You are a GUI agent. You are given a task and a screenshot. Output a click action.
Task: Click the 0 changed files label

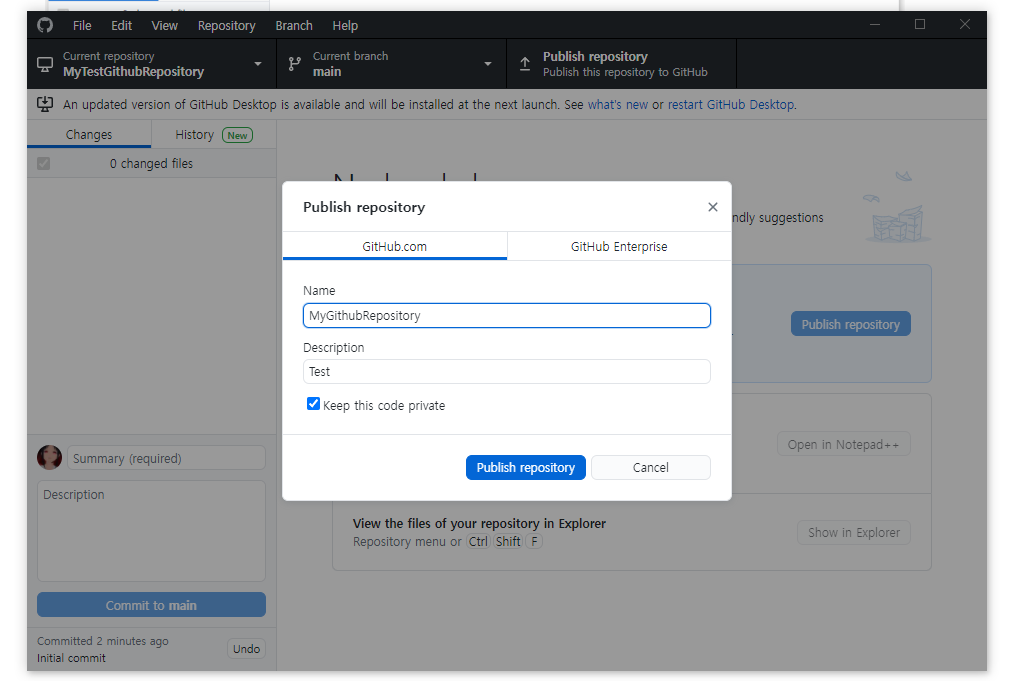[x=151, y=163]
